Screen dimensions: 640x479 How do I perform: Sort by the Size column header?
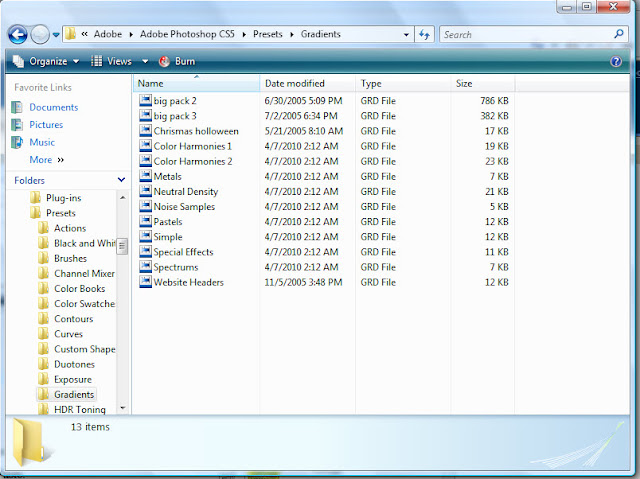click(x=483, y=84)
